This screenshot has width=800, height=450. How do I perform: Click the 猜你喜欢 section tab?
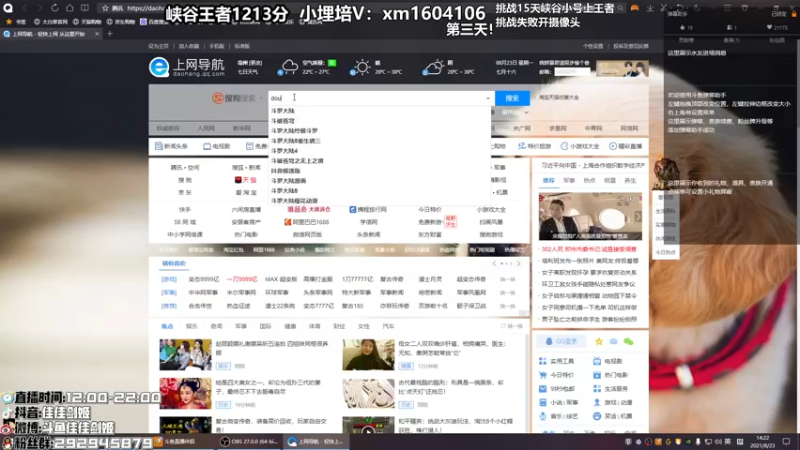point(173,264)
